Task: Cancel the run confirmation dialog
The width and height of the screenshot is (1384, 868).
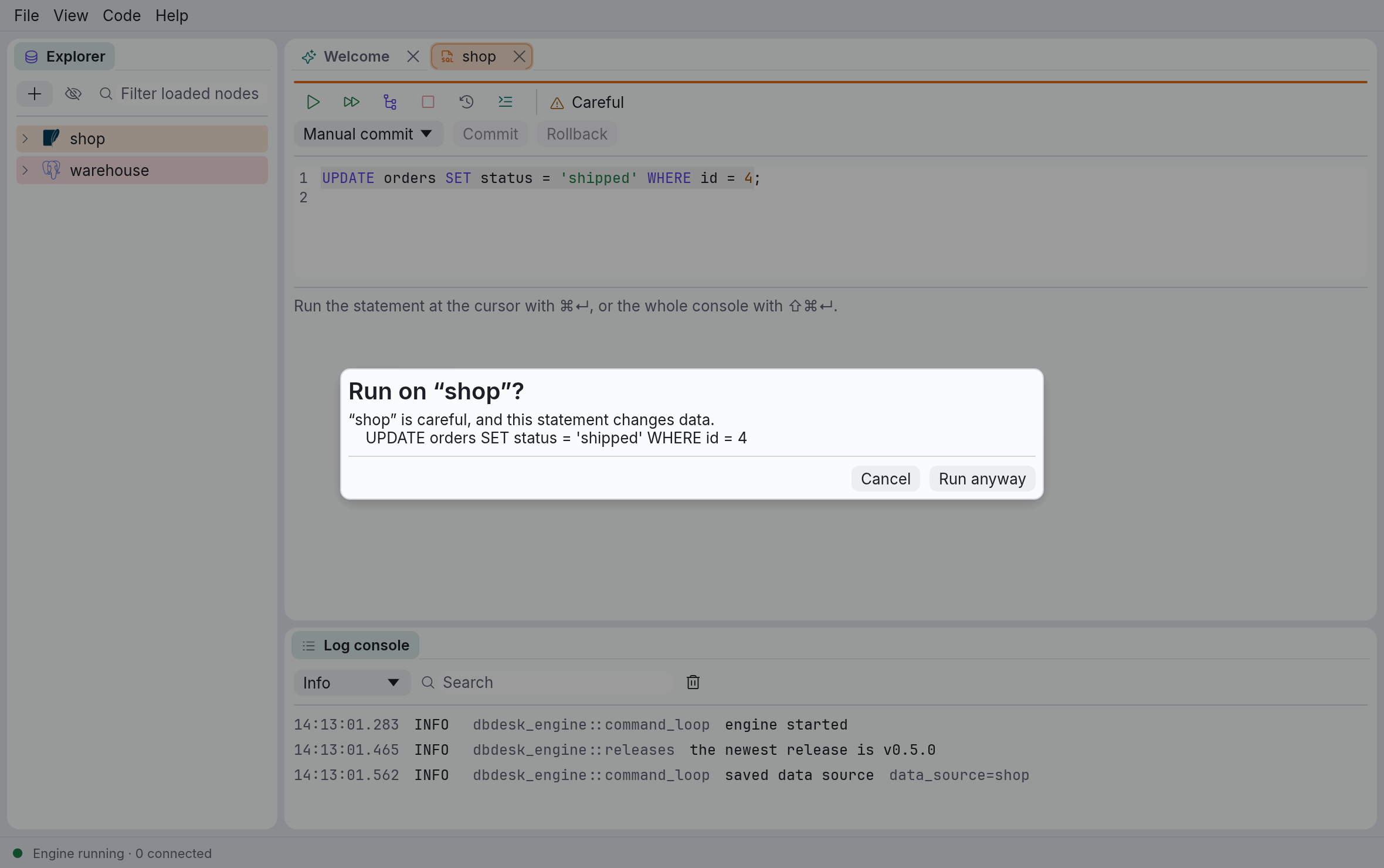Action: 886,479
